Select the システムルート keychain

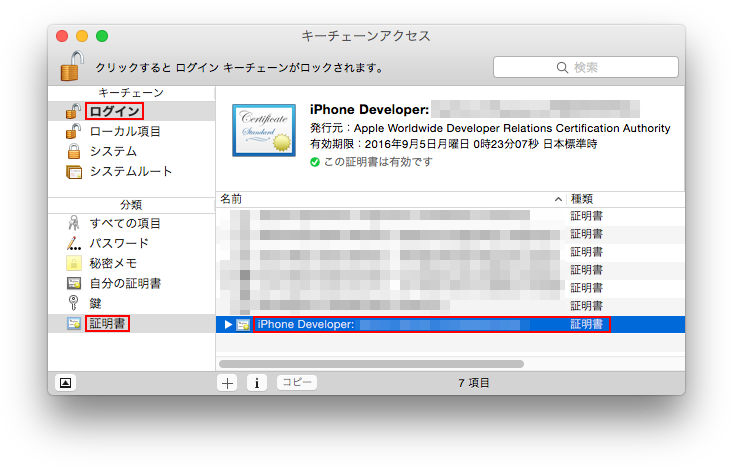(131, 172)
